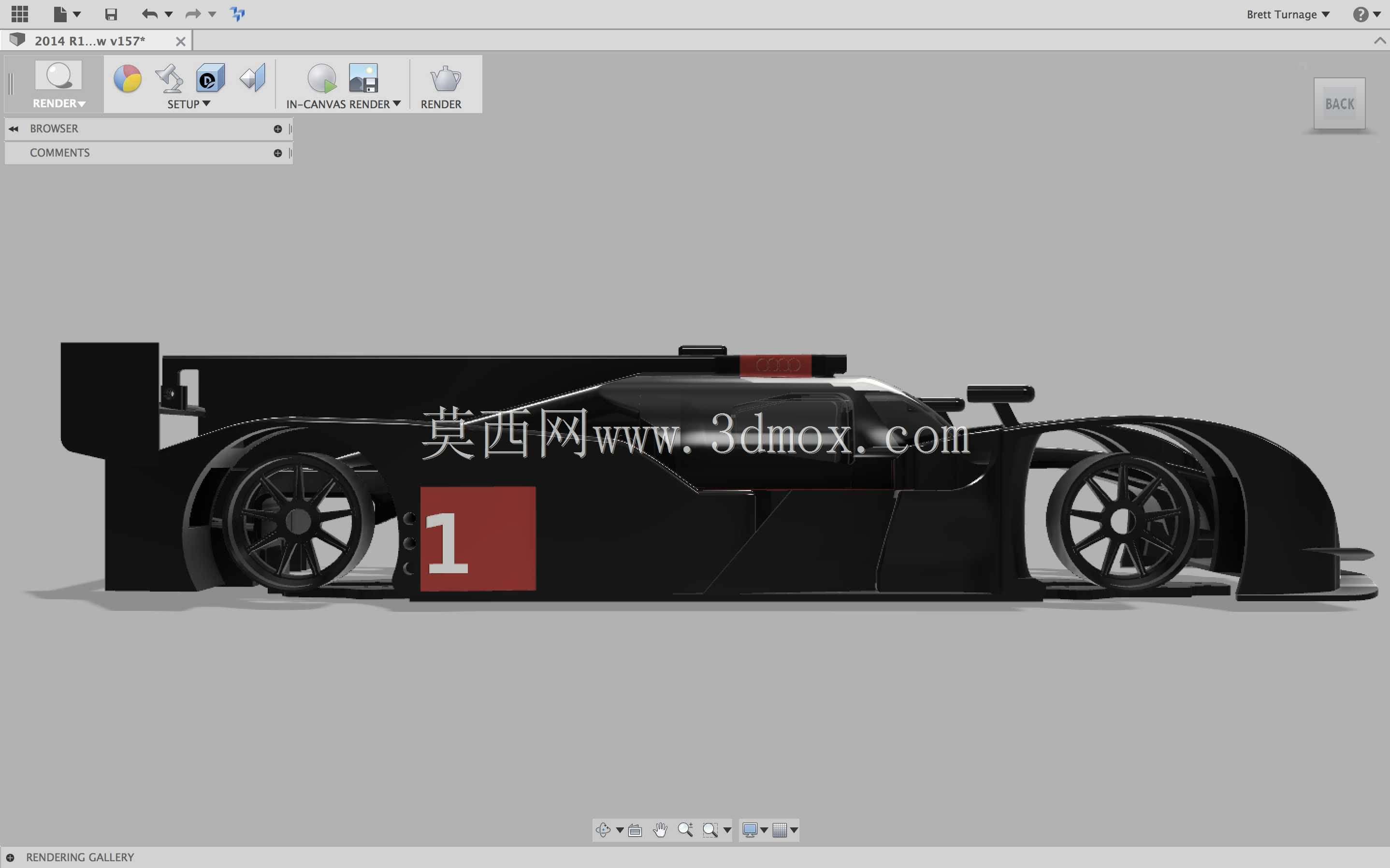Open the Texture Map Controls icon
The image size is (1390, 868).
[252, 78]
